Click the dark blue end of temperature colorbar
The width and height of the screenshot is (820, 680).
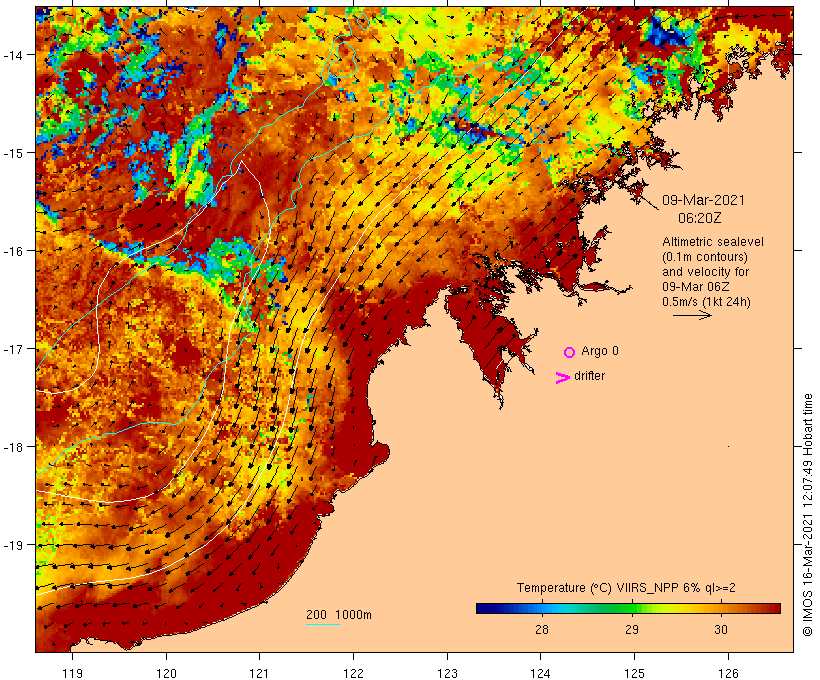[x=484, y=608]
